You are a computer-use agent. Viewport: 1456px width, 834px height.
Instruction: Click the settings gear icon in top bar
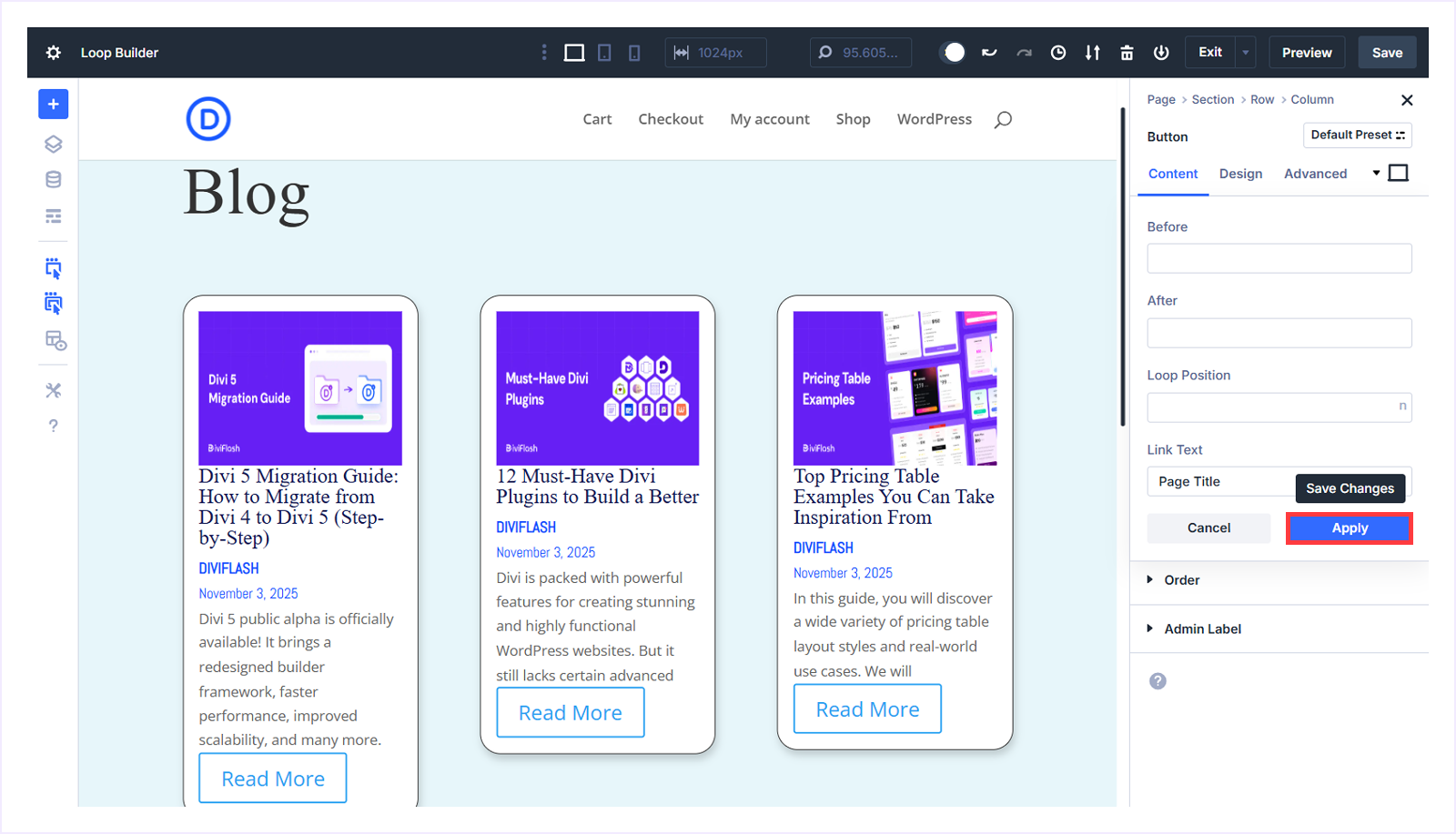pyautogui.click(x=54, y=53)
